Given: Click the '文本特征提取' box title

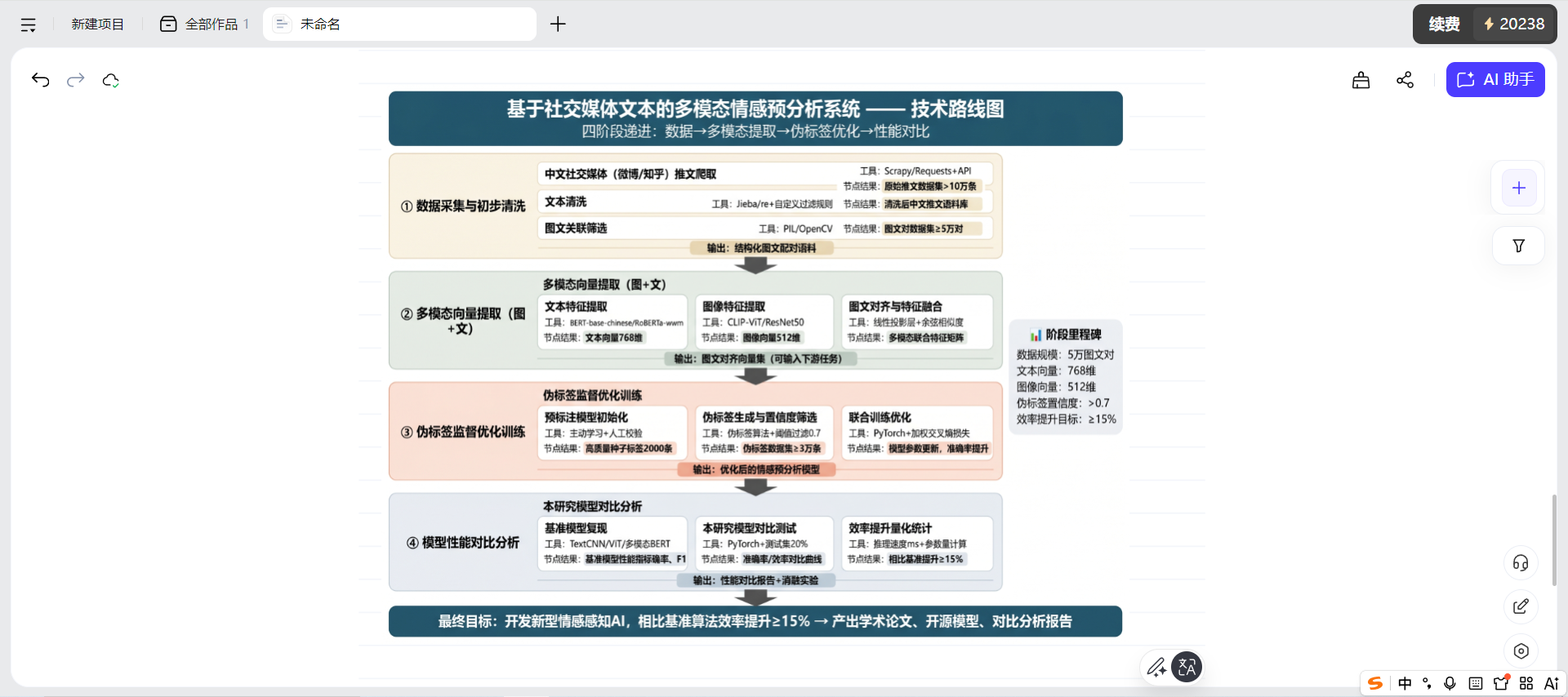Looking at the screenshot, I should click(x=576, y=307).
